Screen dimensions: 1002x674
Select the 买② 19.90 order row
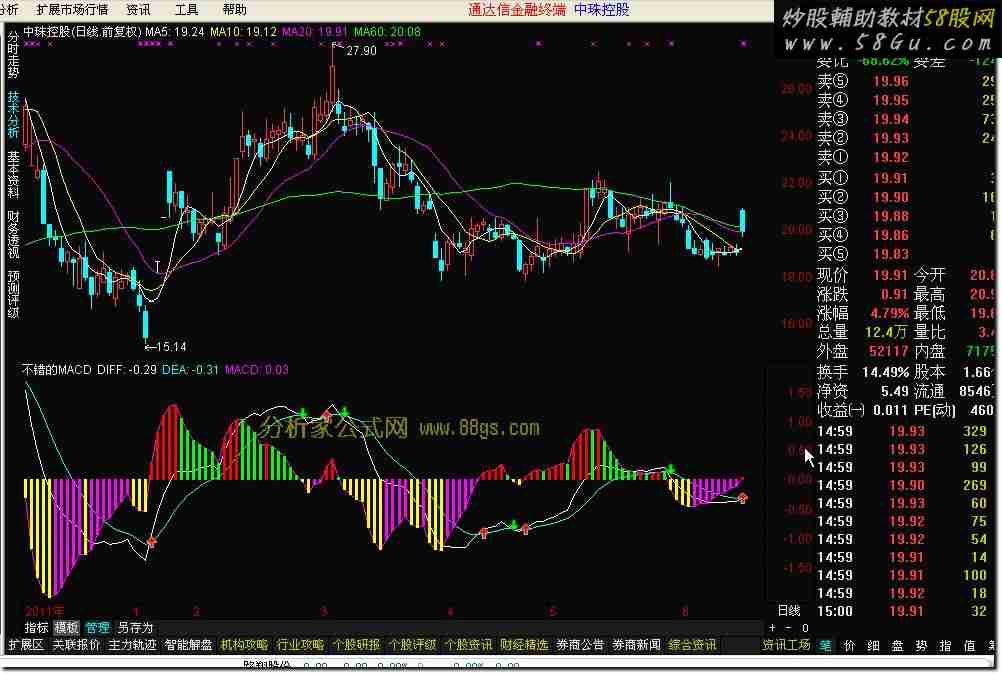pyautogui.click(x=906, y=197)
